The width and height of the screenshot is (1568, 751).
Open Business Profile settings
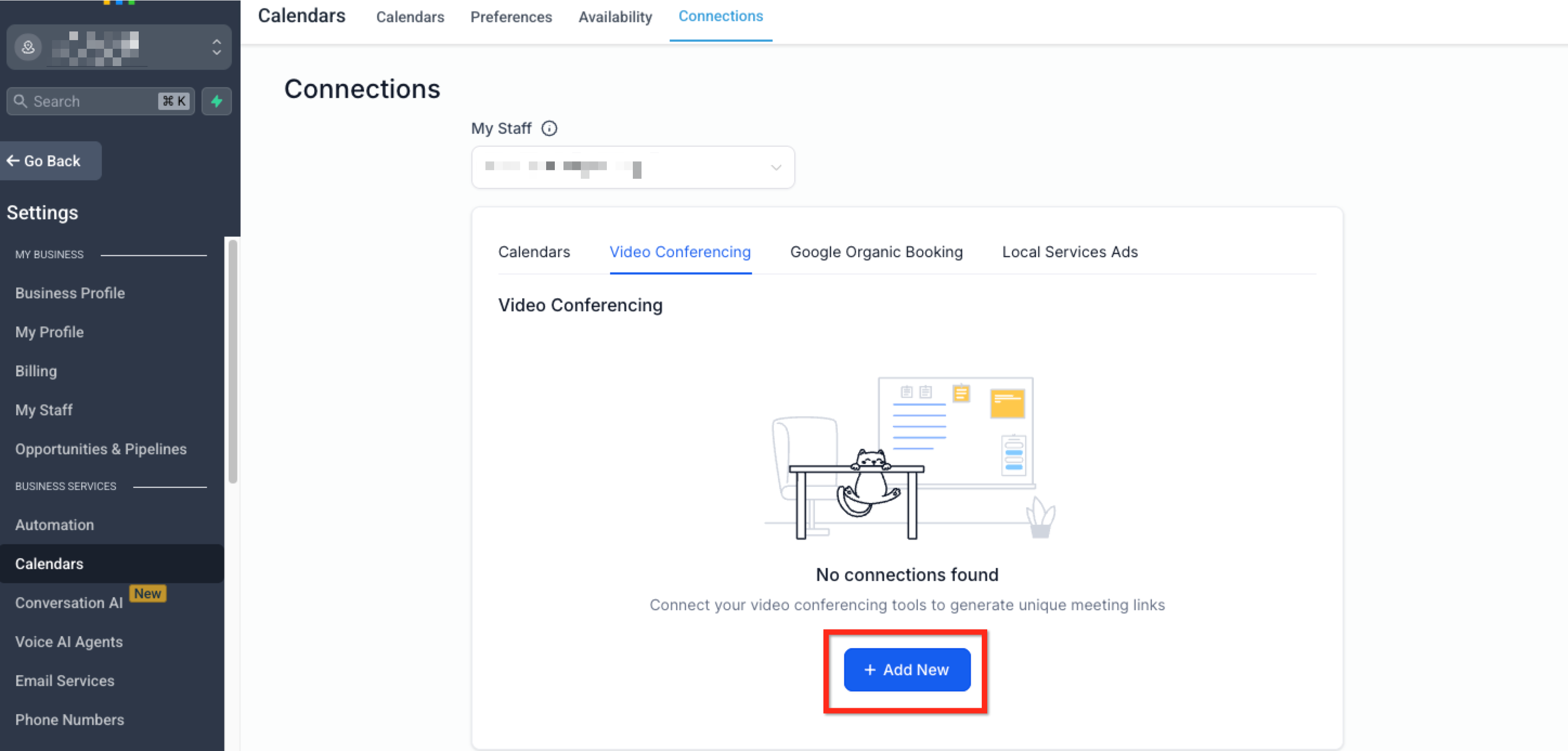point(70,293)
